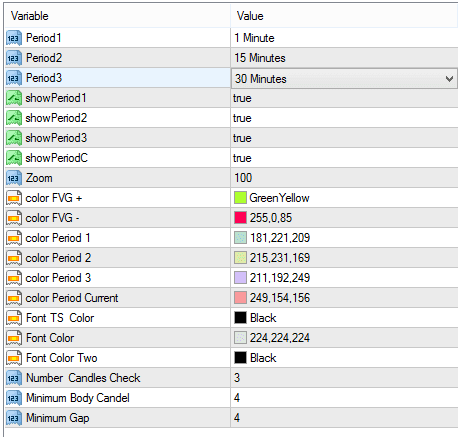The height and width of the screenshot is (437, 458).
Task: Click the color icon beside Font TS Color
Action: 14,318
